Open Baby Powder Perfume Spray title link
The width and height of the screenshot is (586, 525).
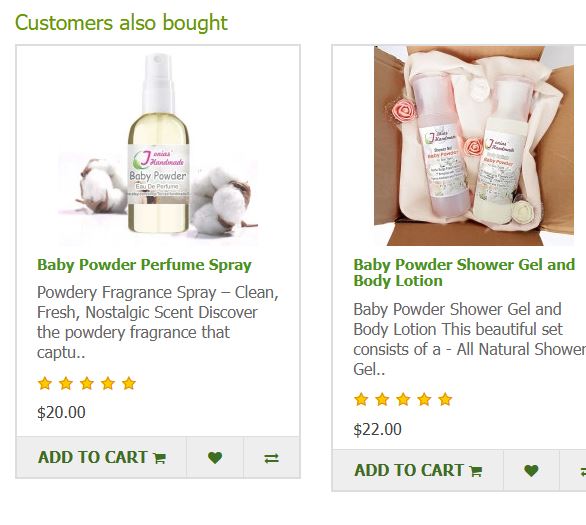pyautogui.click(x=144, y=265)
